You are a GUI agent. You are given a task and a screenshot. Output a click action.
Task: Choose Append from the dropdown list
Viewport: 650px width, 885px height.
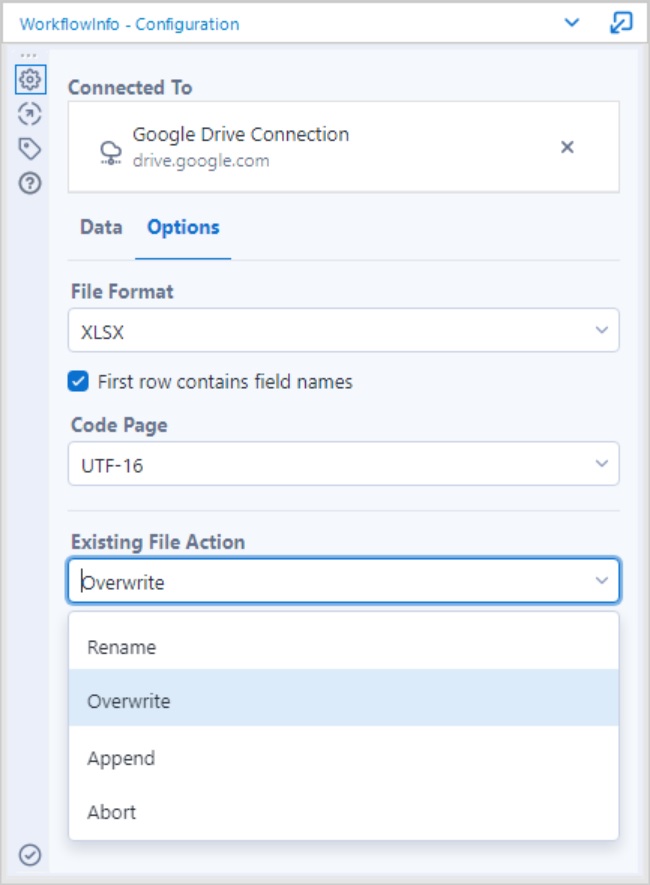(x=344, y=758)
